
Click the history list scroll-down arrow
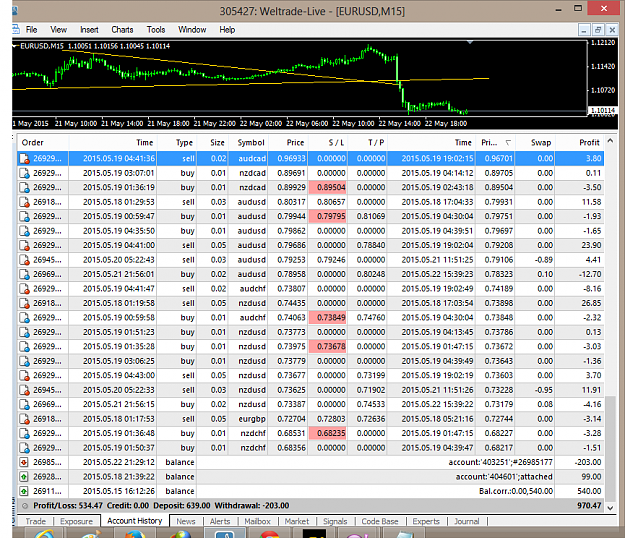(x=610, y=508)
